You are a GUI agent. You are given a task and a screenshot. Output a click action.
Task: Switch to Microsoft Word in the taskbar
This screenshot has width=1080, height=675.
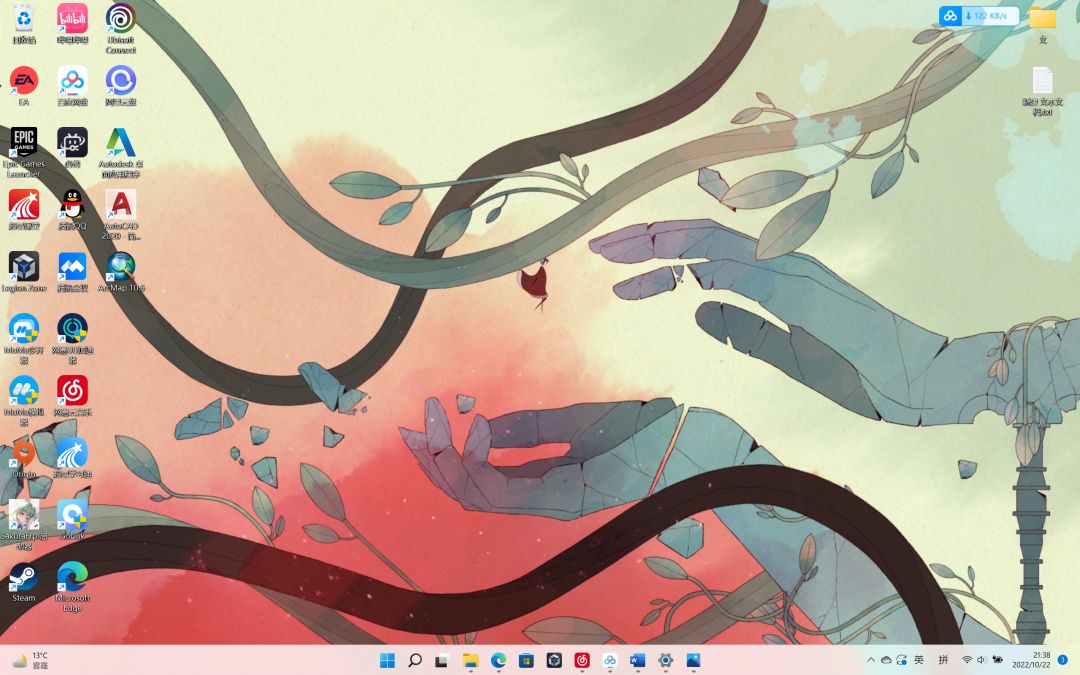coord(637,661)
